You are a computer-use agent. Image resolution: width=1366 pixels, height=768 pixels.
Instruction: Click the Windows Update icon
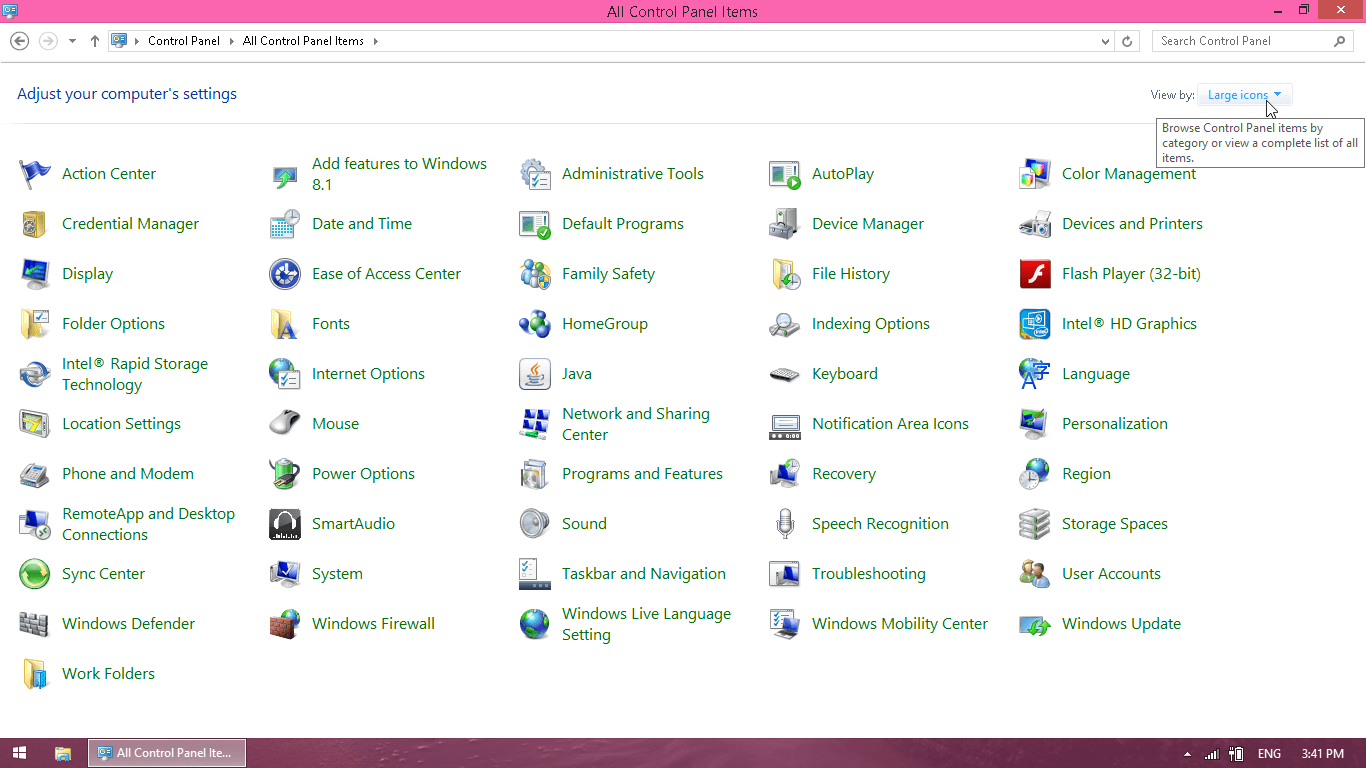[x=1035, y=624]
